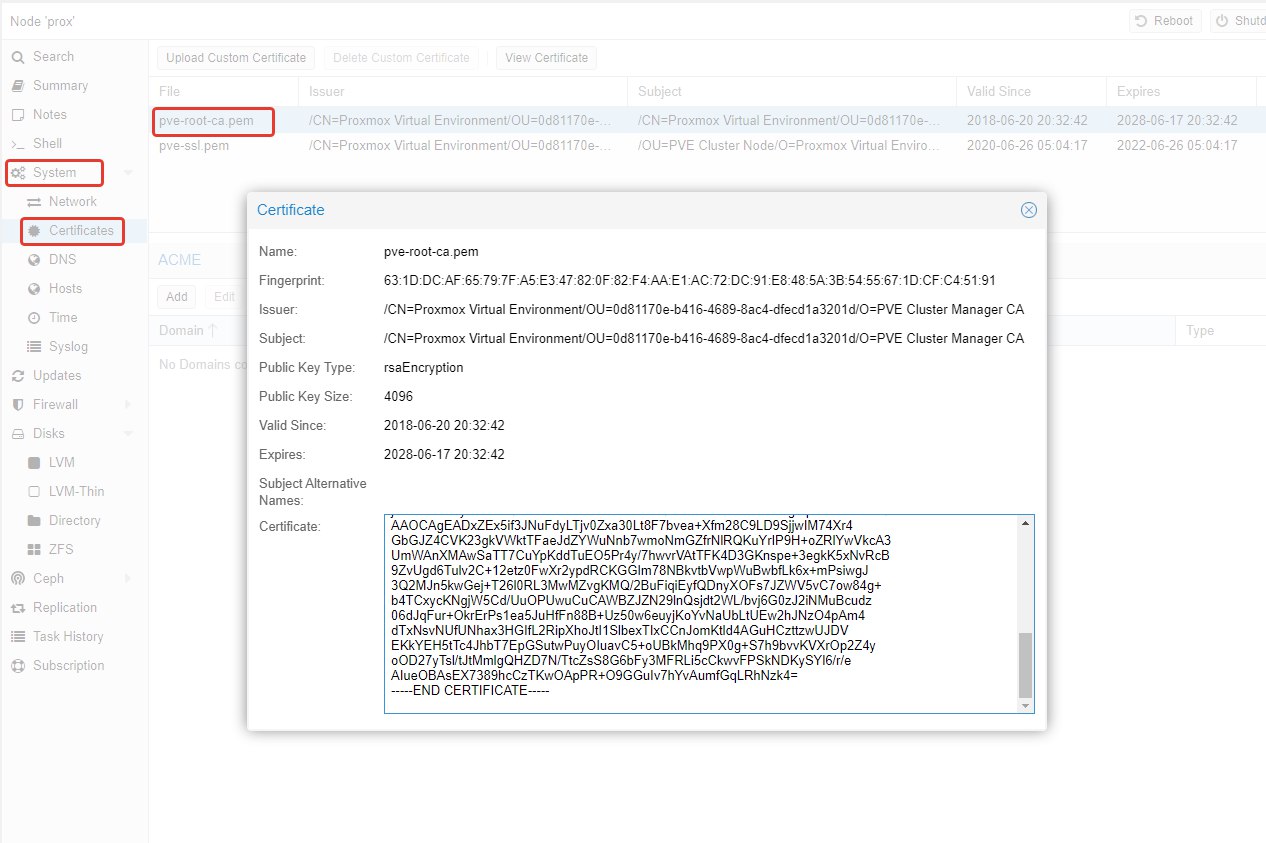This screenshot has height=843, width=1266.
Task: Open the Replication section
Action: pyautogui.click(x=65, y=608)
